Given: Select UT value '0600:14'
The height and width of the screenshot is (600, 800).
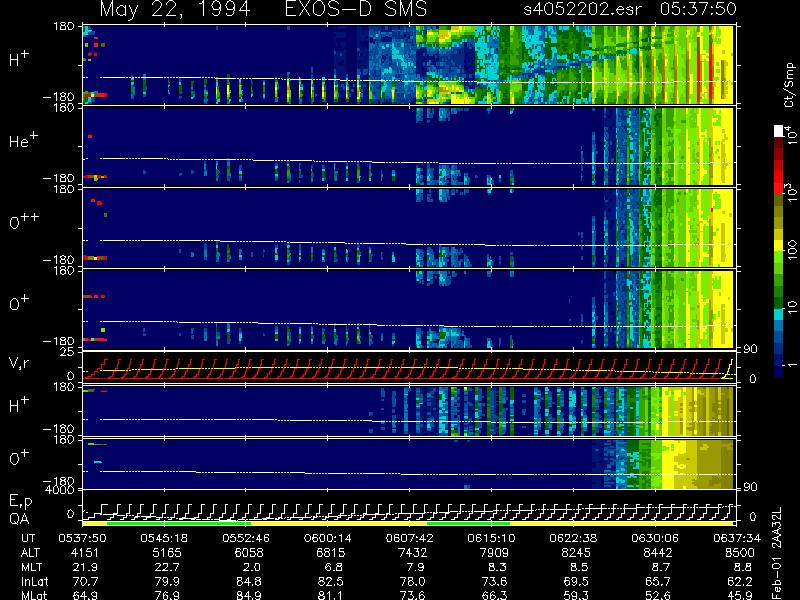Looking at the screenshot, I should pos(328,538).
